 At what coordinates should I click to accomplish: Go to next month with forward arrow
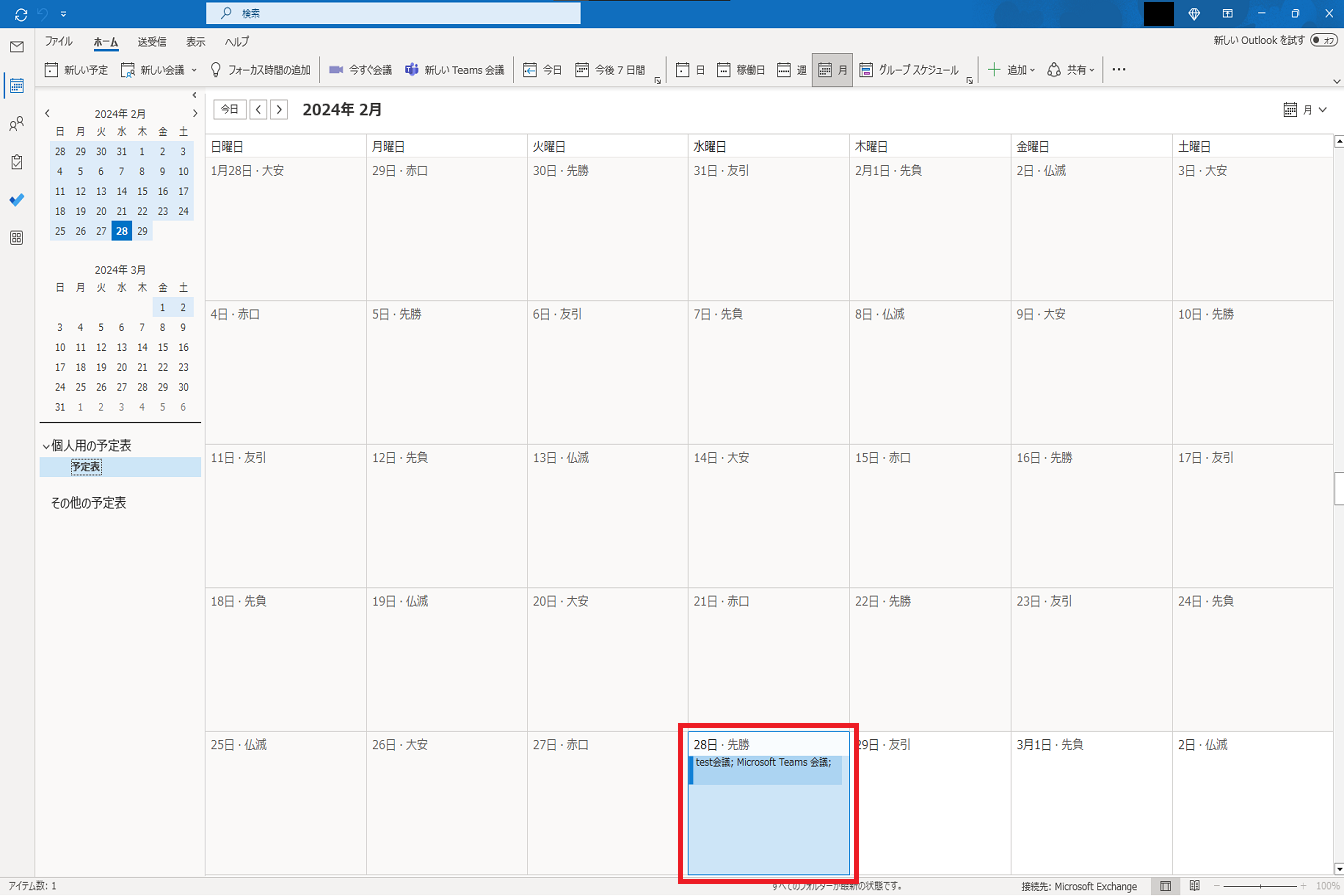[280, 109]
